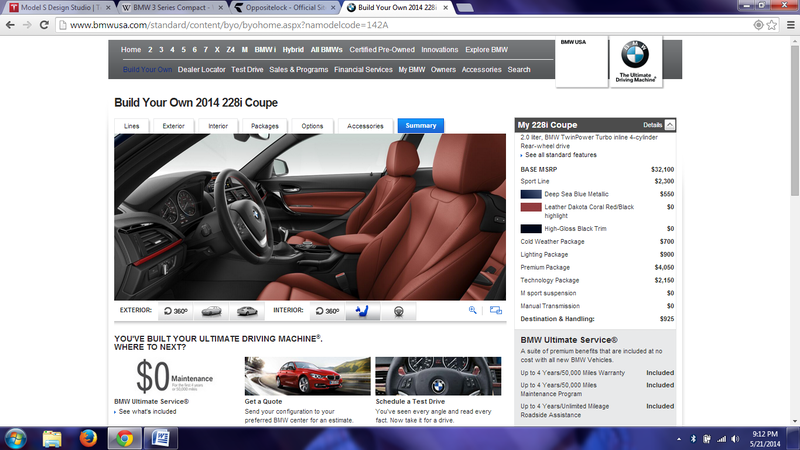Show hidden tray icons arrow
The image size is (800, 450).
click(x=679, y=439)
